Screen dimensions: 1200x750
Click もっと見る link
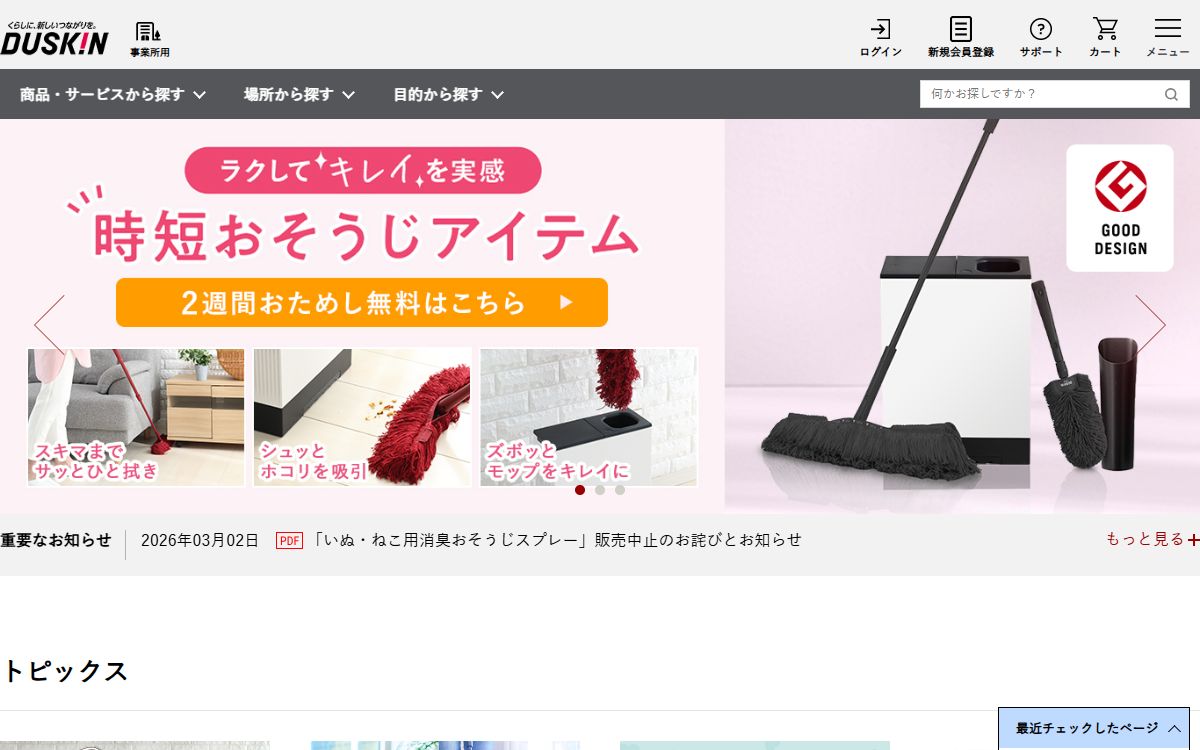pos(1144,539)
